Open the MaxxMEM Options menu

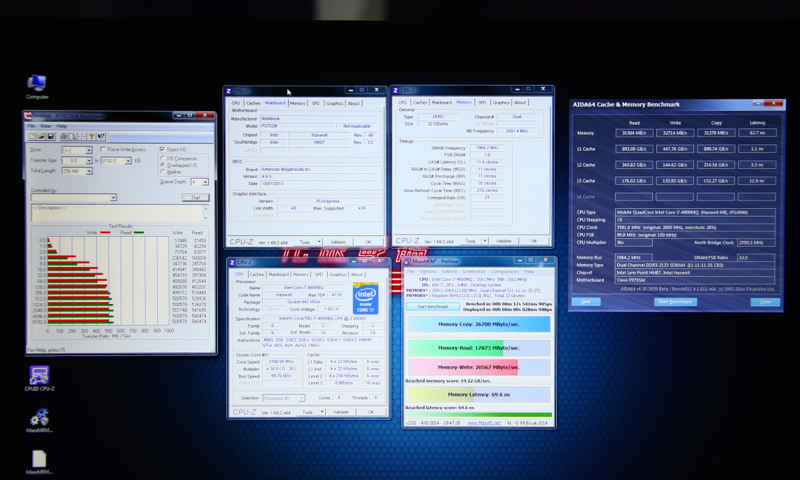[428, 271]
